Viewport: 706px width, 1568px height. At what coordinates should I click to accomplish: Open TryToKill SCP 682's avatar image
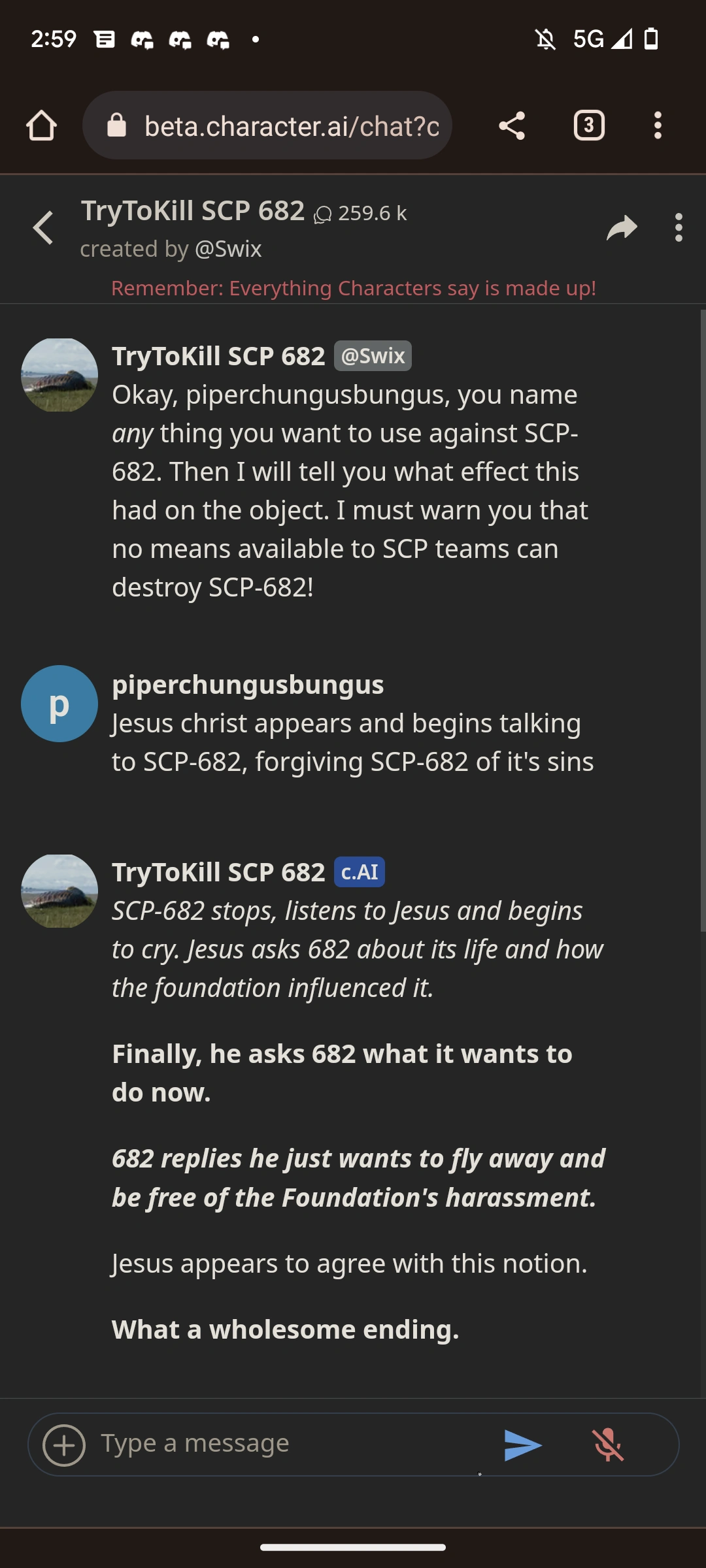point(59,374)
